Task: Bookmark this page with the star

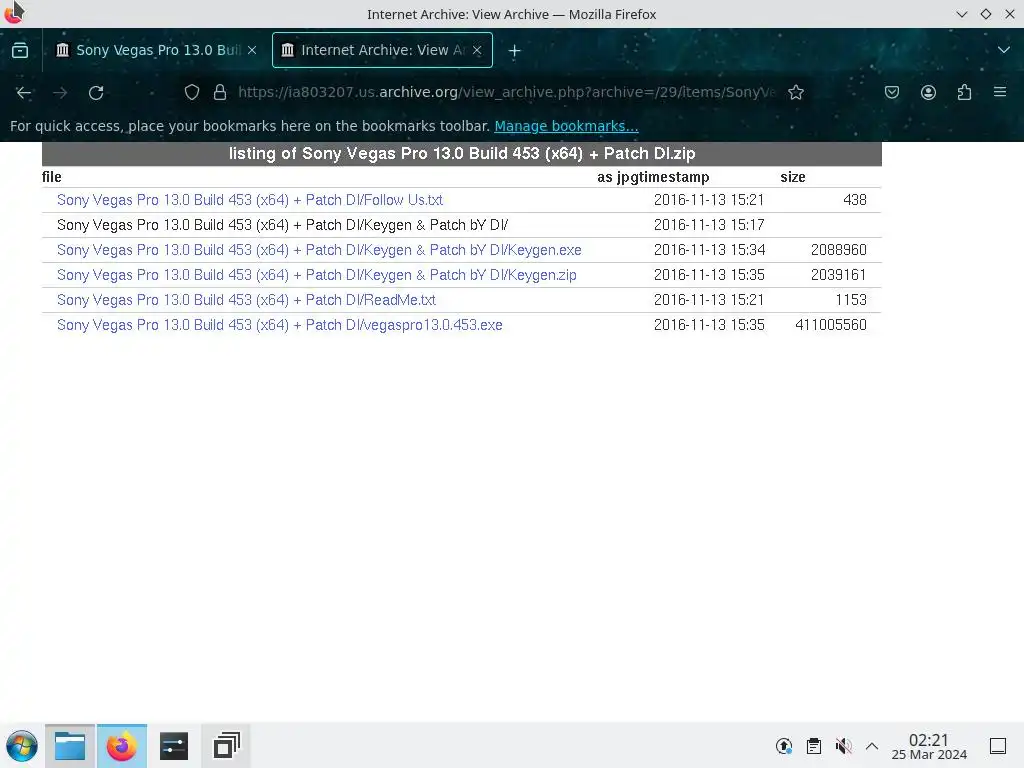Action: pos(795,93)
